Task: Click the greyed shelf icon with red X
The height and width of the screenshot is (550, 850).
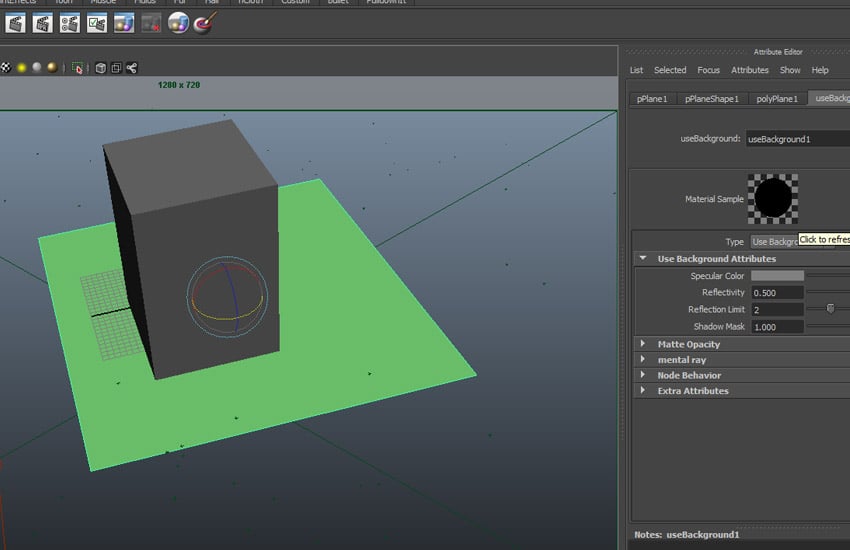Action: pos(151,23)
